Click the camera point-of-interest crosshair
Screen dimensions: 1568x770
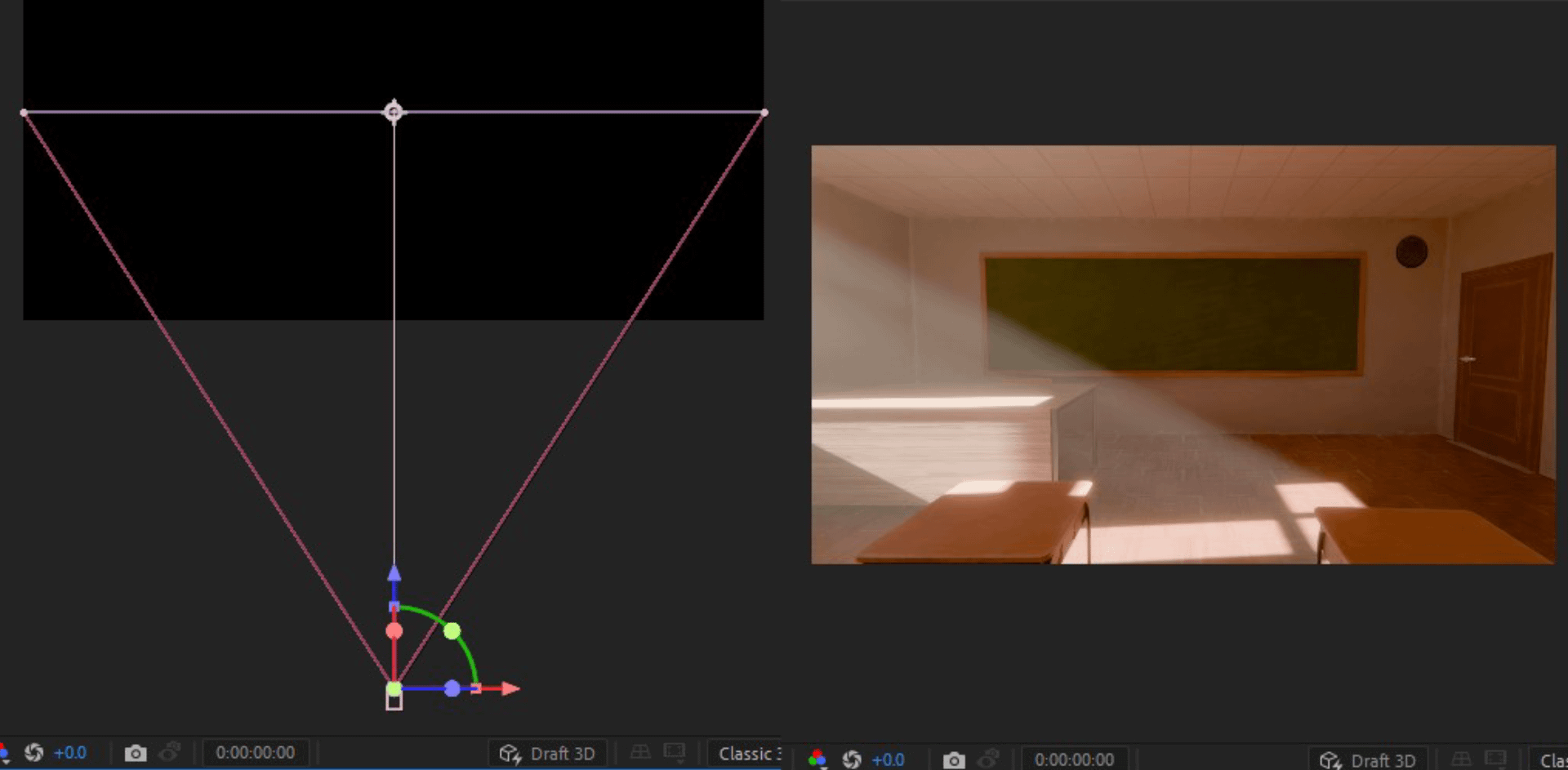(394, 112)
